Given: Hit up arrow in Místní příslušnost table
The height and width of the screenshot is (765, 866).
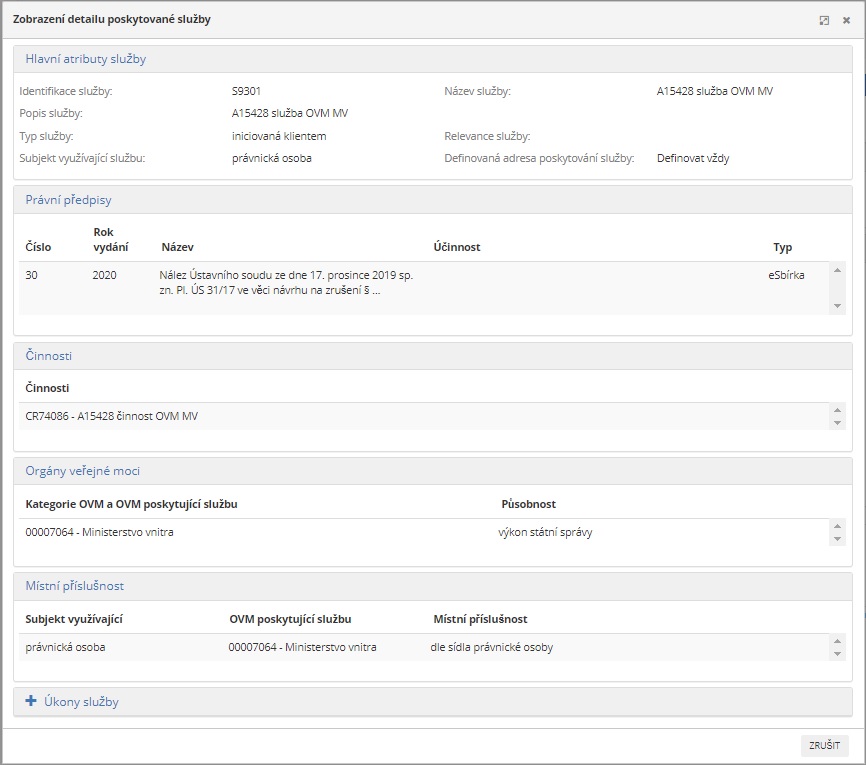Looking at the screenshot, I should coord(837,639).
